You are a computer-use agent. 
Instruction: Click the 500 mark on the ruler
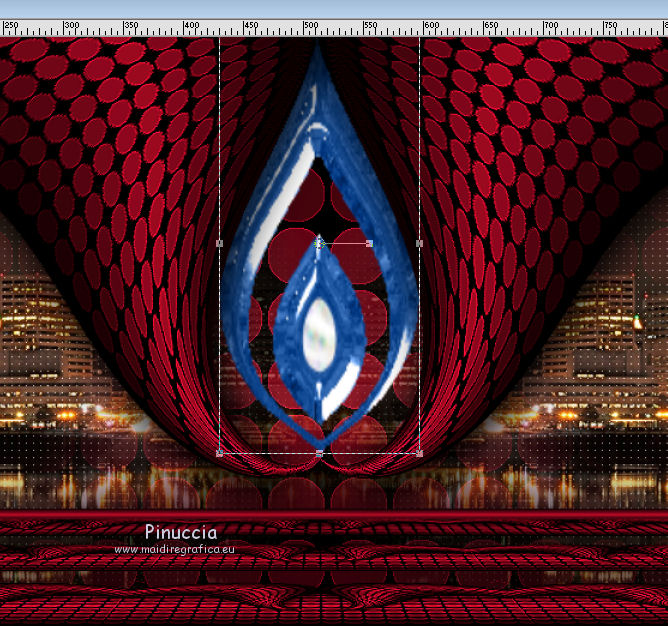tap(311, 25)
